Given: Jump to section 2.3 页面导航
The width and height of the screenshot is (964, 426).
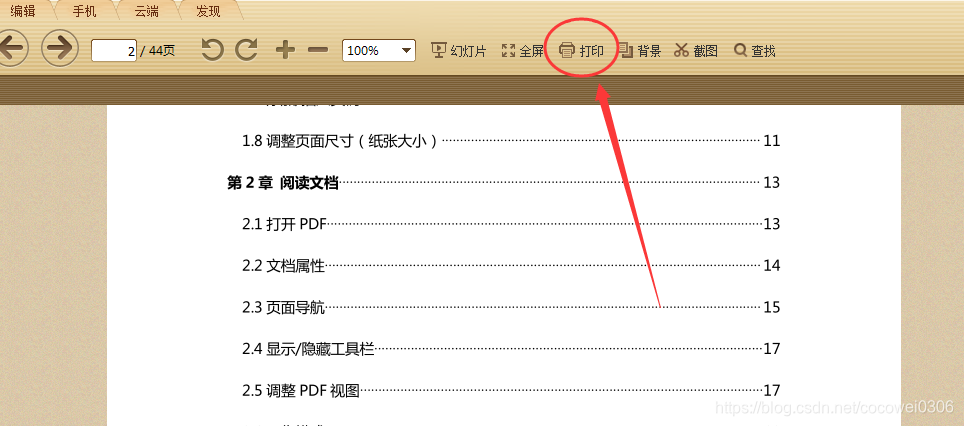Looking at the screenshot, I should pos(511,307).
